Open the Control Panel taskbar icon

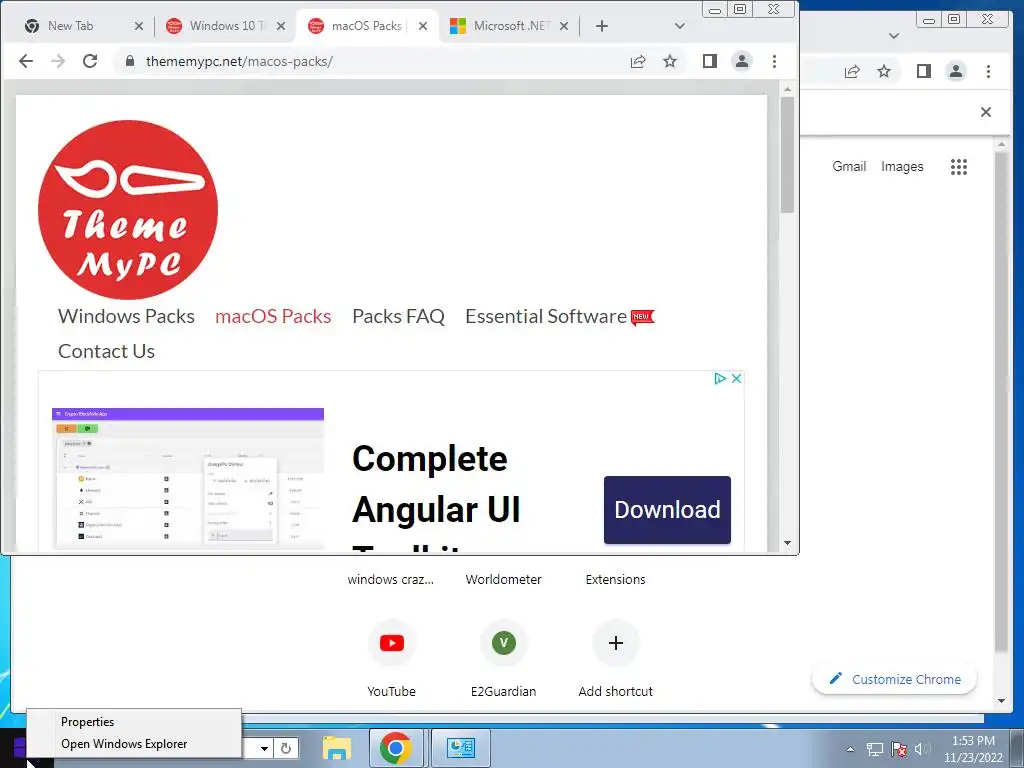pos(461,748)
